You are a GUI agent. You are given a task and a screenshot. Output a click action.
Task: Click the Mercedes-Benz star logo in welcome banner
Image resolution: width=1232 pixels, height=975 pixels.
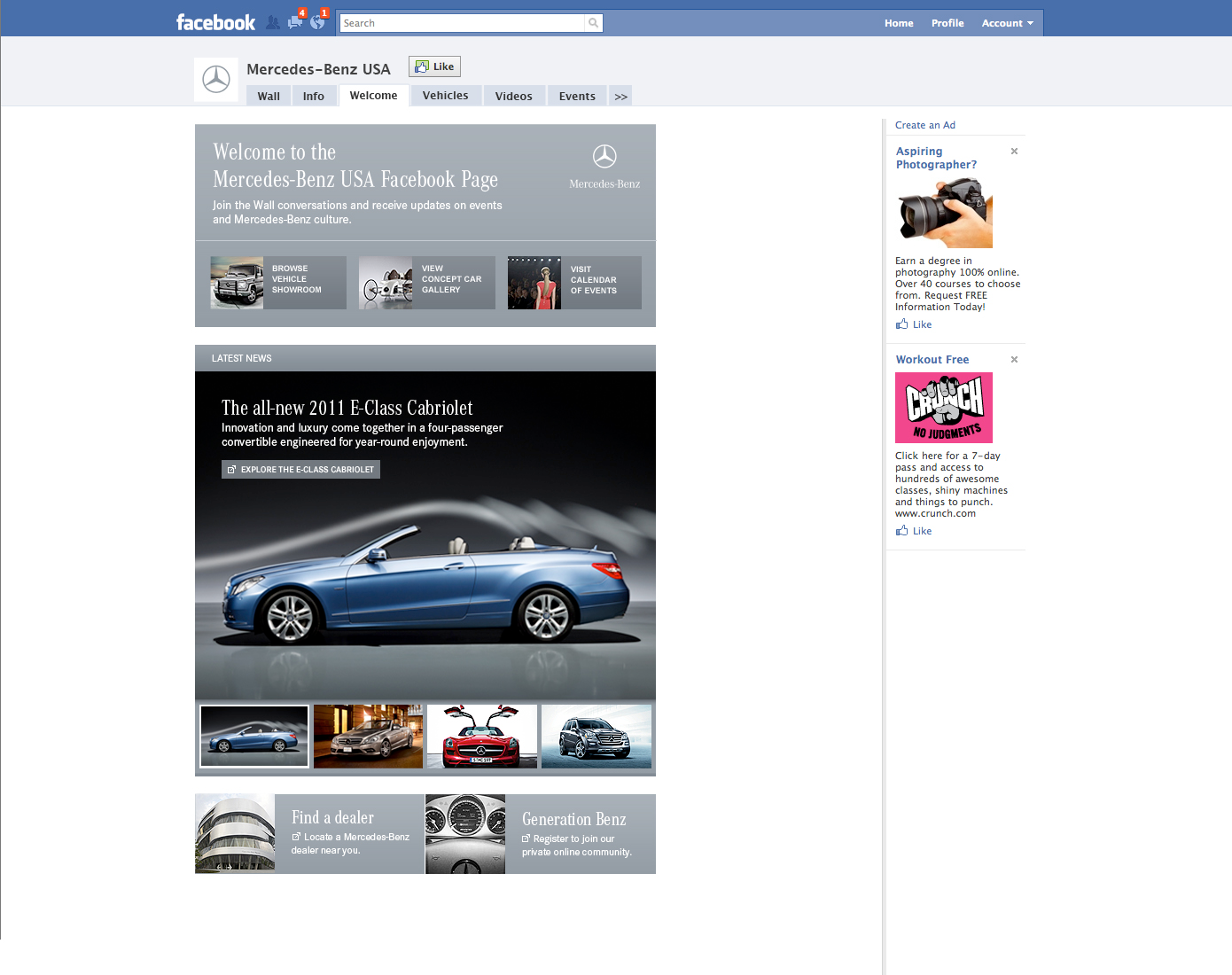pyautogui.click(x=604, y=167)
